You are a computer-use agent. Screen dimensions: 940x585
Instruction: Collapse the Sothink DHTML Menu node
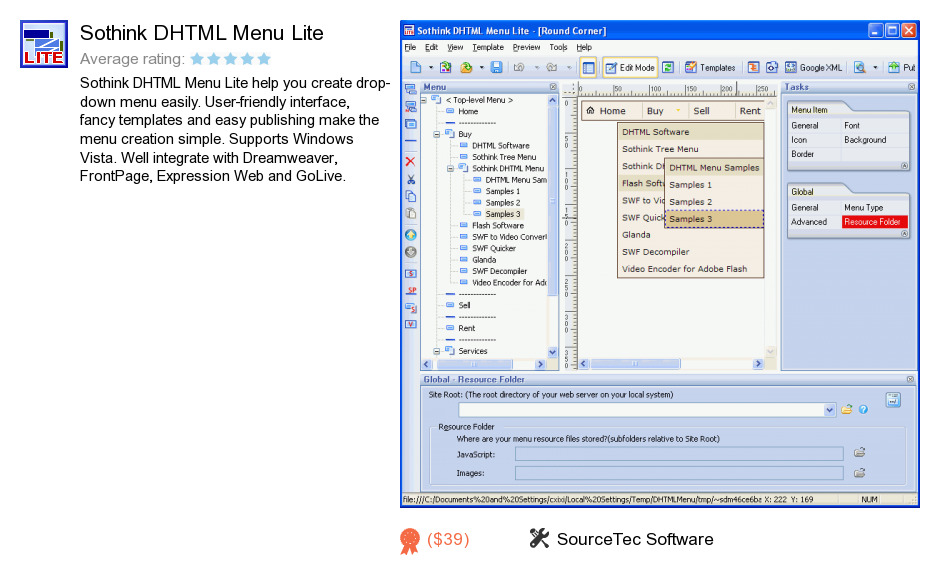click(450, 168)
